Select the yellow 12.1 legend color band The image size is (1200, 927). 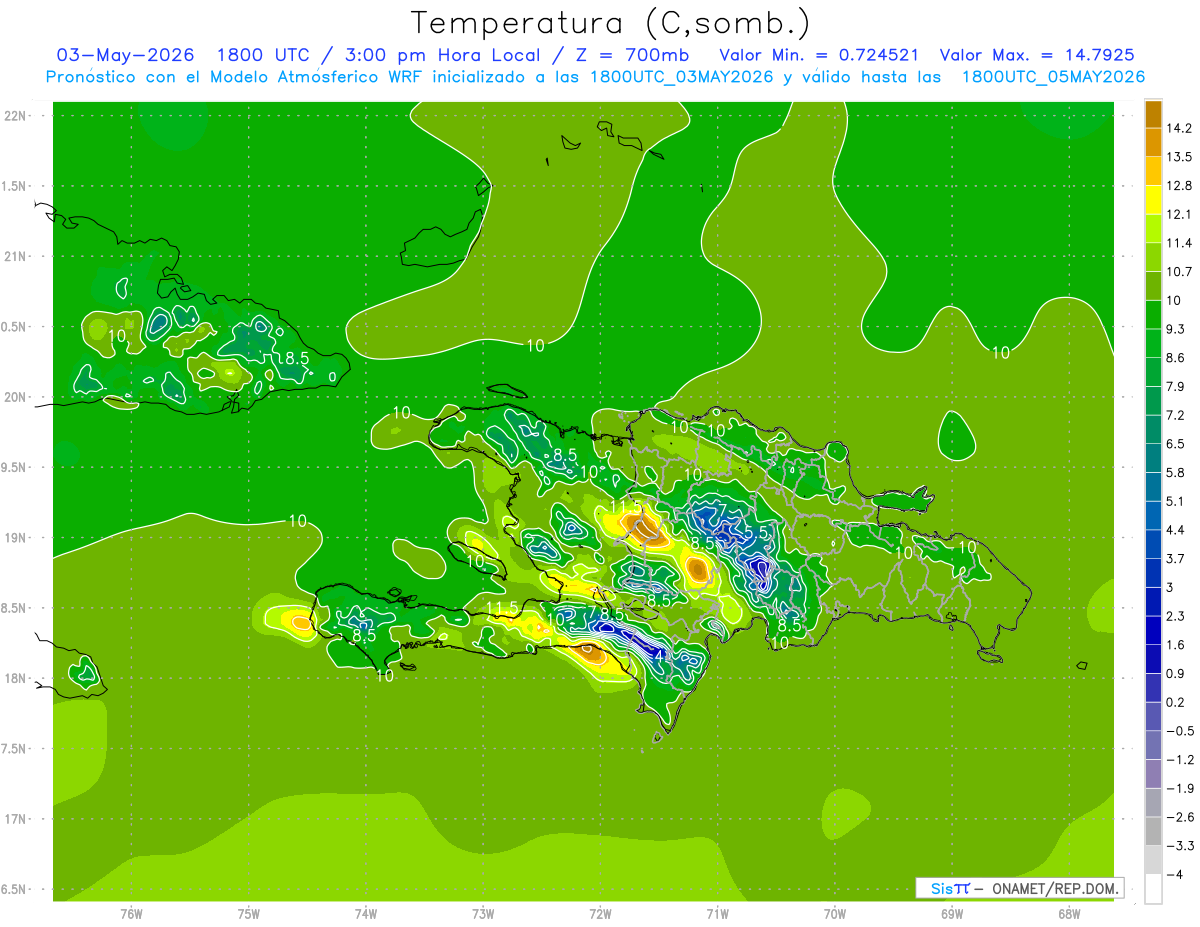pyautogui.click(x=1153, y=200)
